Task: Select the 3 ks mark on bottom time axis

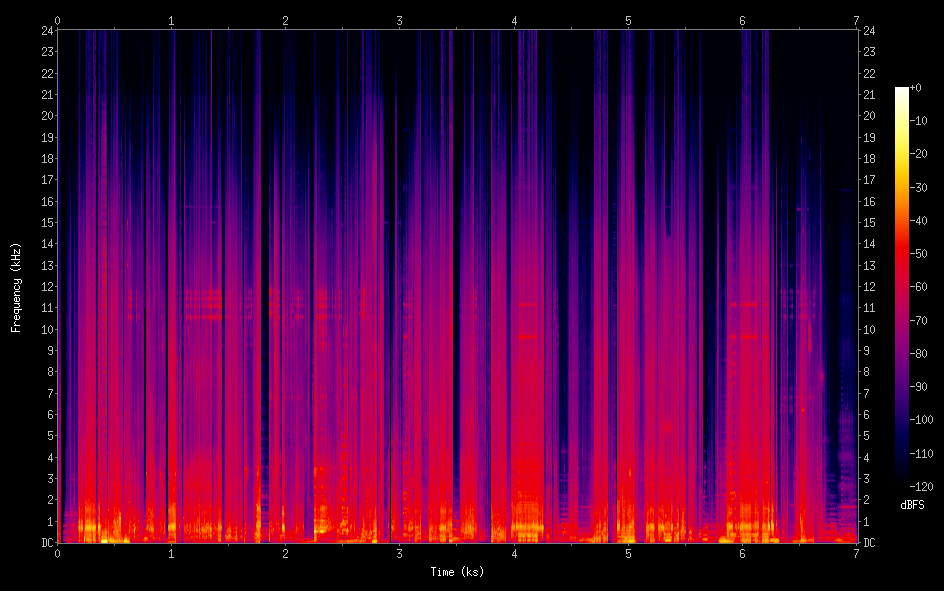Action: [x=400, y=553]
